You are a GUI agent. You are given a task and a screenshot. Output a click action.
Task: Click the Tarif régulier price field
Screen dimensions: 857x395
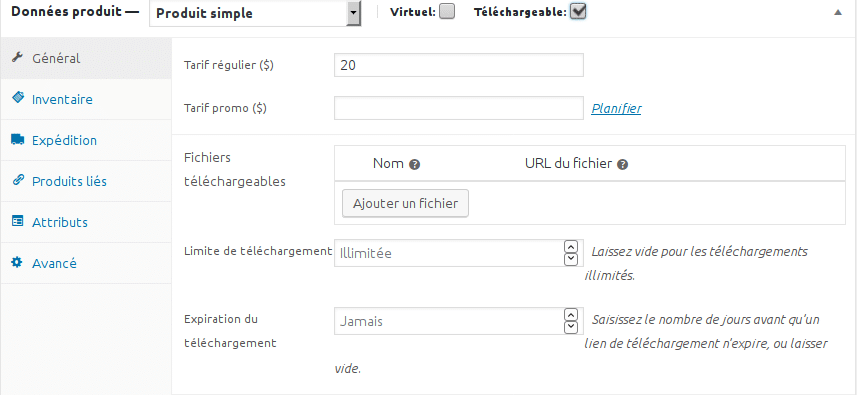click(459, 65)
